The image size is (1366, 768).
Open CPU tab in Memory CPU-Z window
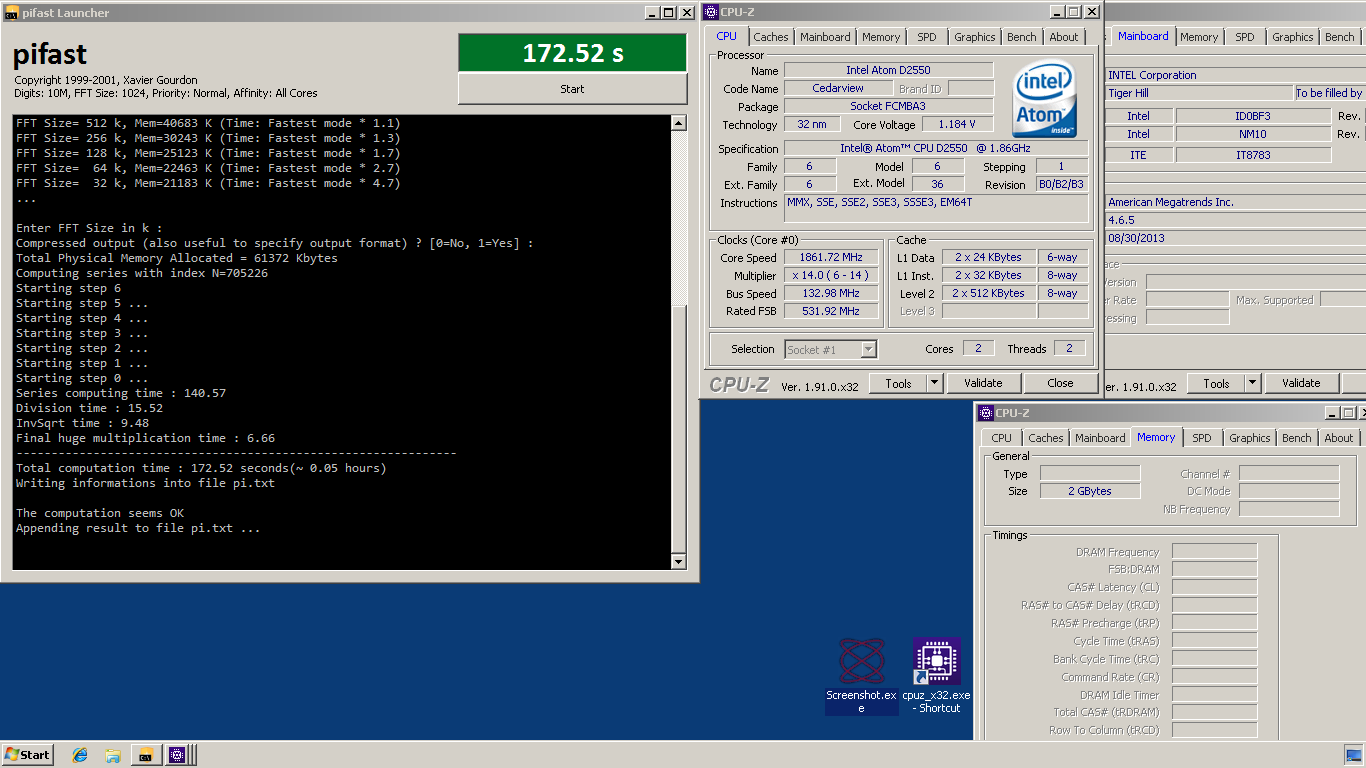[1001, 438]
